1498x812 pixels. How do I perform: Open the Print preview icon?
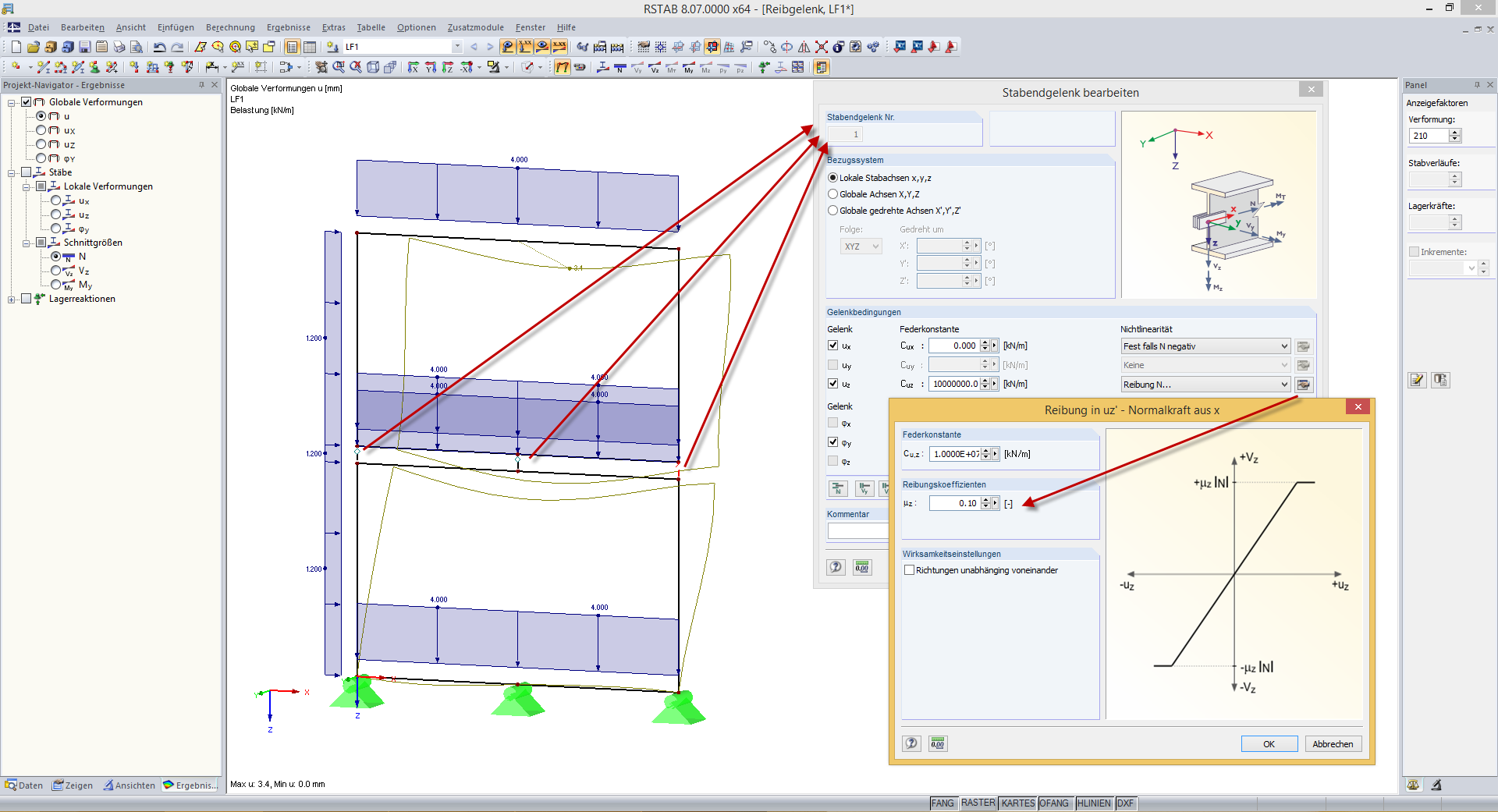(137, 47)
